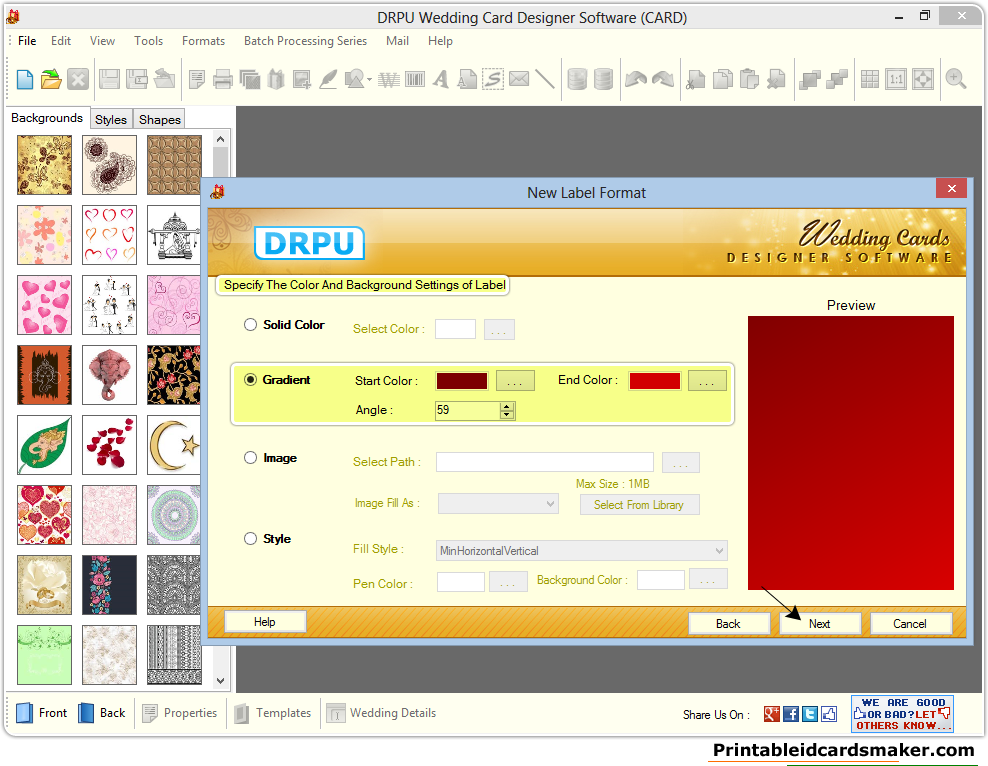The image size is (988, 766).
Task: Click the scissors cut icon
Action: (696, 79)
